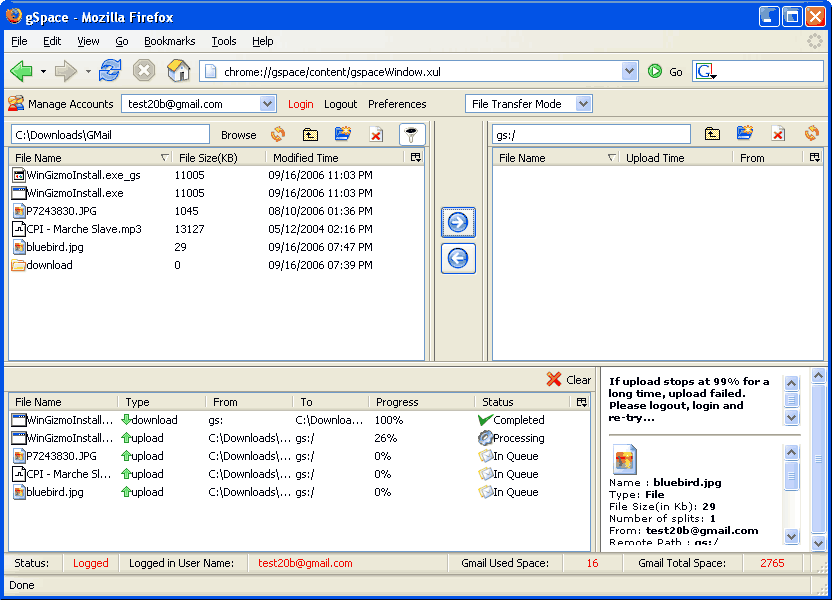Viewport: 832px width, 600px height.
Task: Click the Browse button
Action: point(239,135)
